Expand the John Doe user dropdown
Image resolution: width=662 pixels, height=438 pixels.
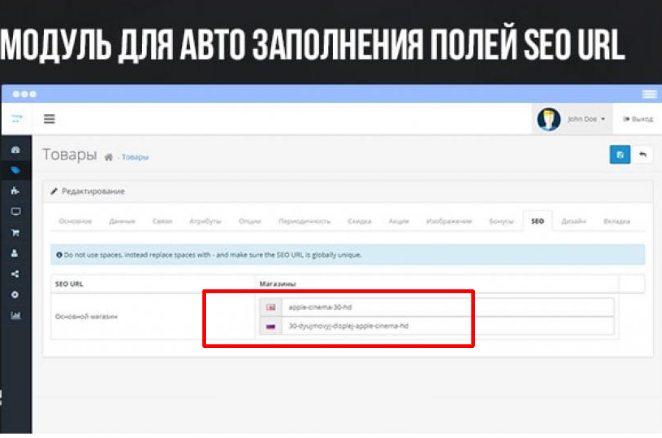[x=574, y=119]
